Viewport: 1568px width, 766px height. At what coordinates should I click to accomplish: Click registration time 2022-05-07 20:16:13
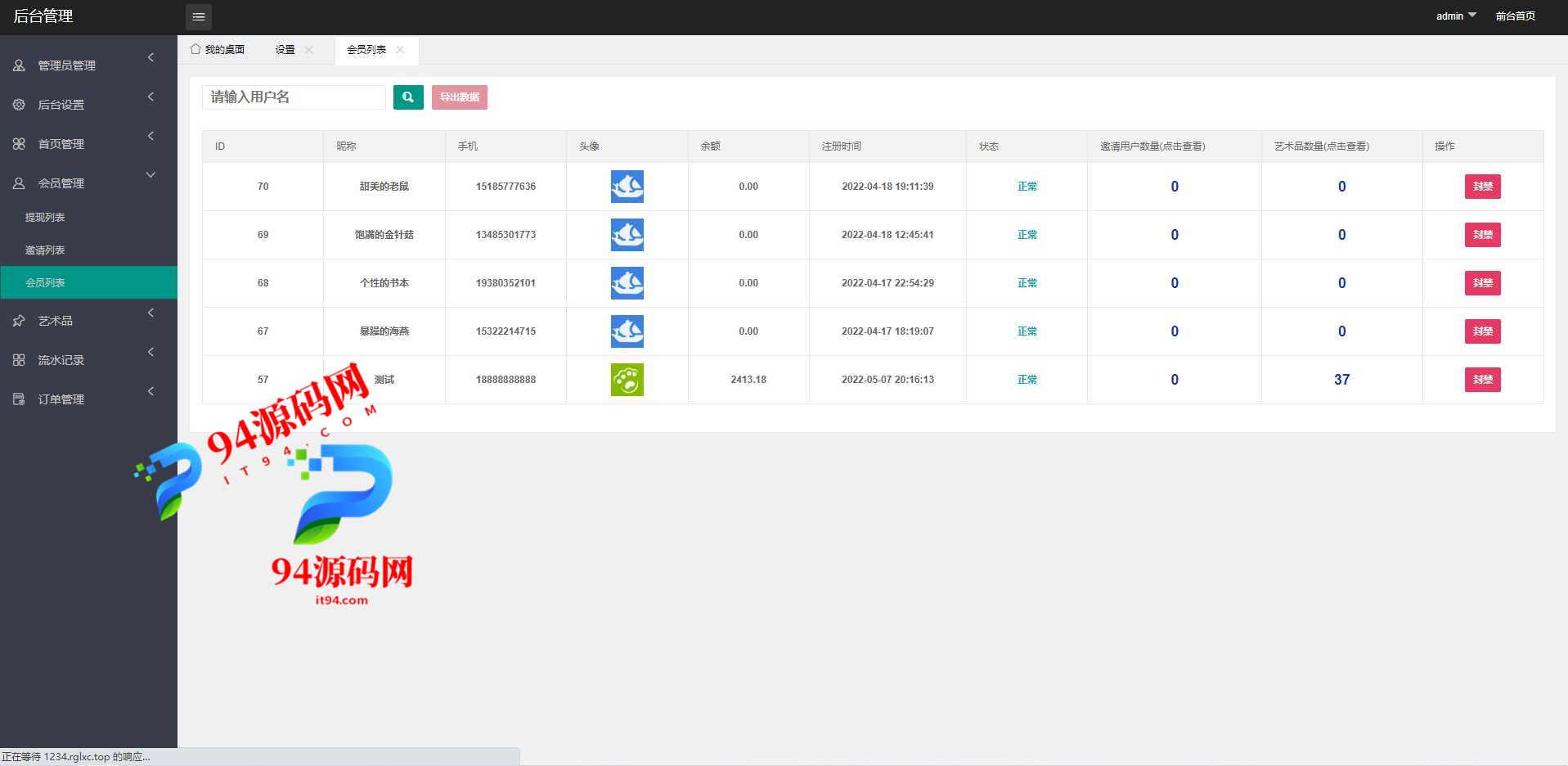click(887, 380)
